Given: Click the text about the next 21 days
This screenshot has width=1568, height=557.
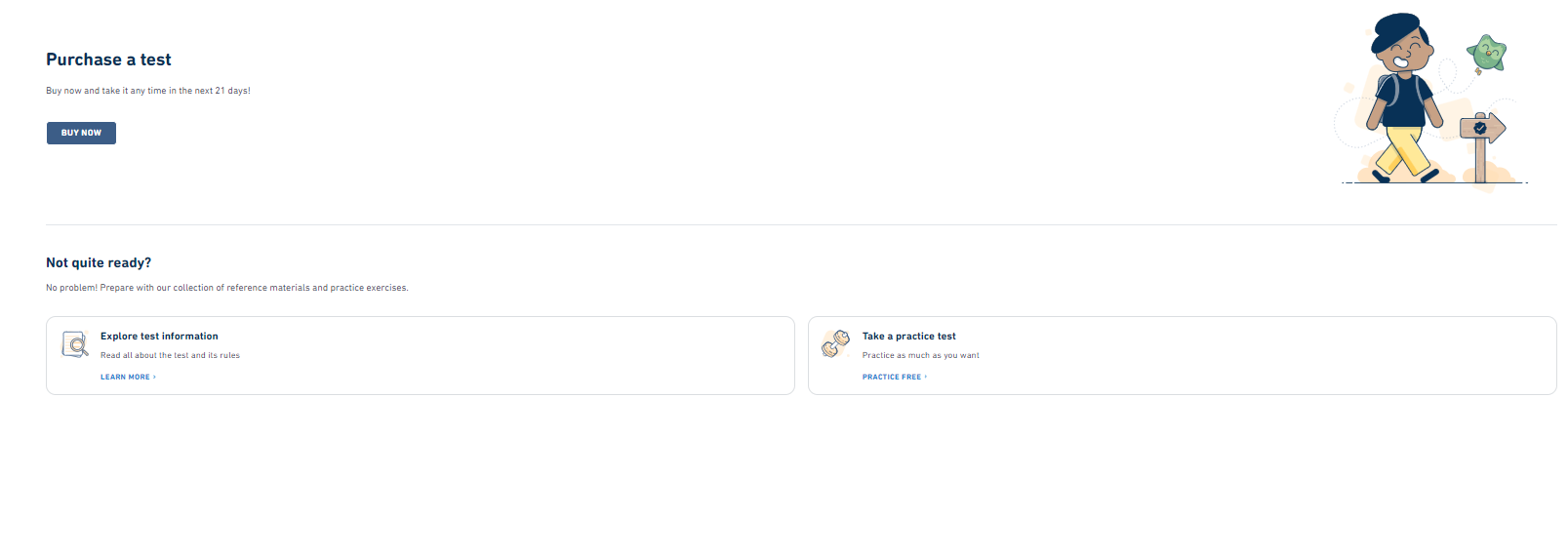Looking at the screenshot, I should coord(148,91).
